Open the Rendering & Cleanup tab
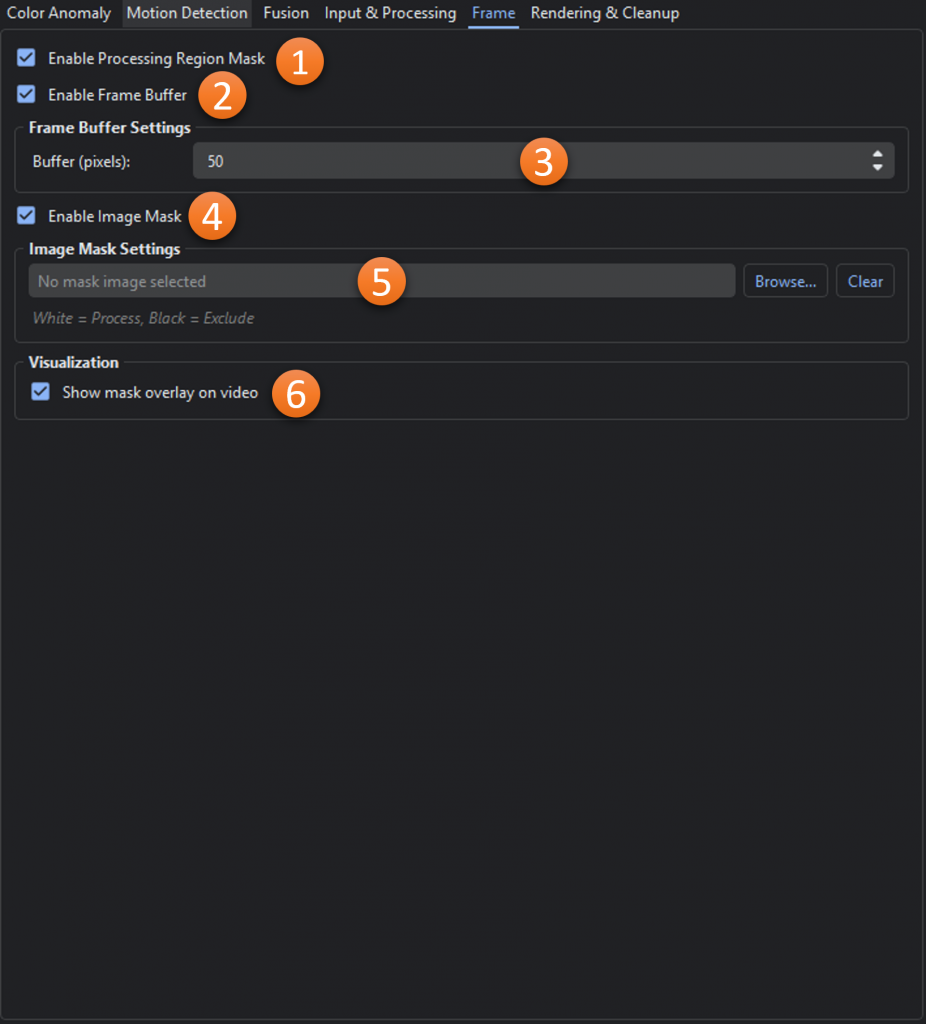The width and height of the screenshot is (926, 1024). click(605, 13)
